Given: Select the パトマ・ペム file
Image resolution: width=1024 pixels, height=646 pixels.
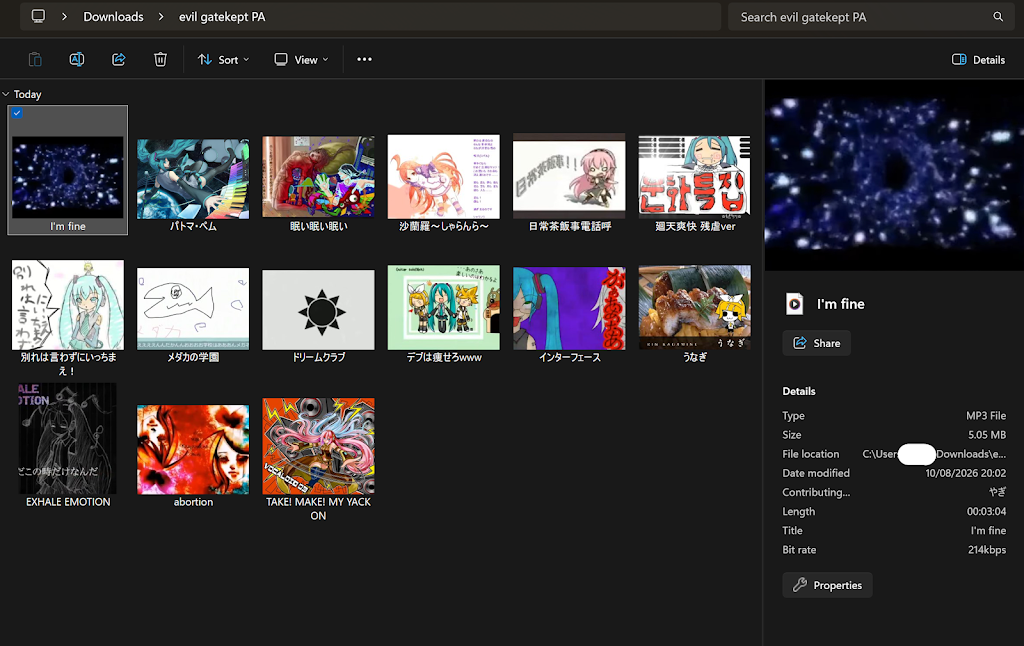Looking at the screenshot, I should click(x=193, y=185).
